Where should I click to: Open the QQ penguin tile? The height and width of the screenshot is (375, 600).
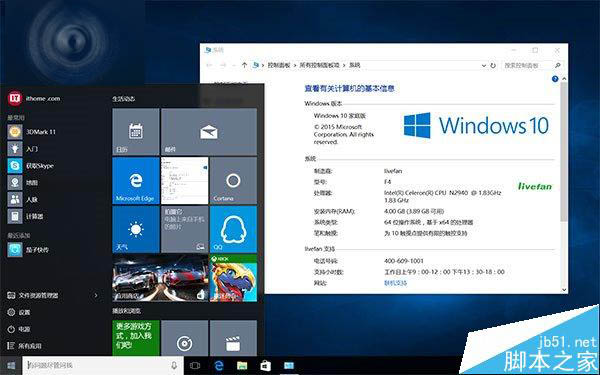click(x=233, y=229)
